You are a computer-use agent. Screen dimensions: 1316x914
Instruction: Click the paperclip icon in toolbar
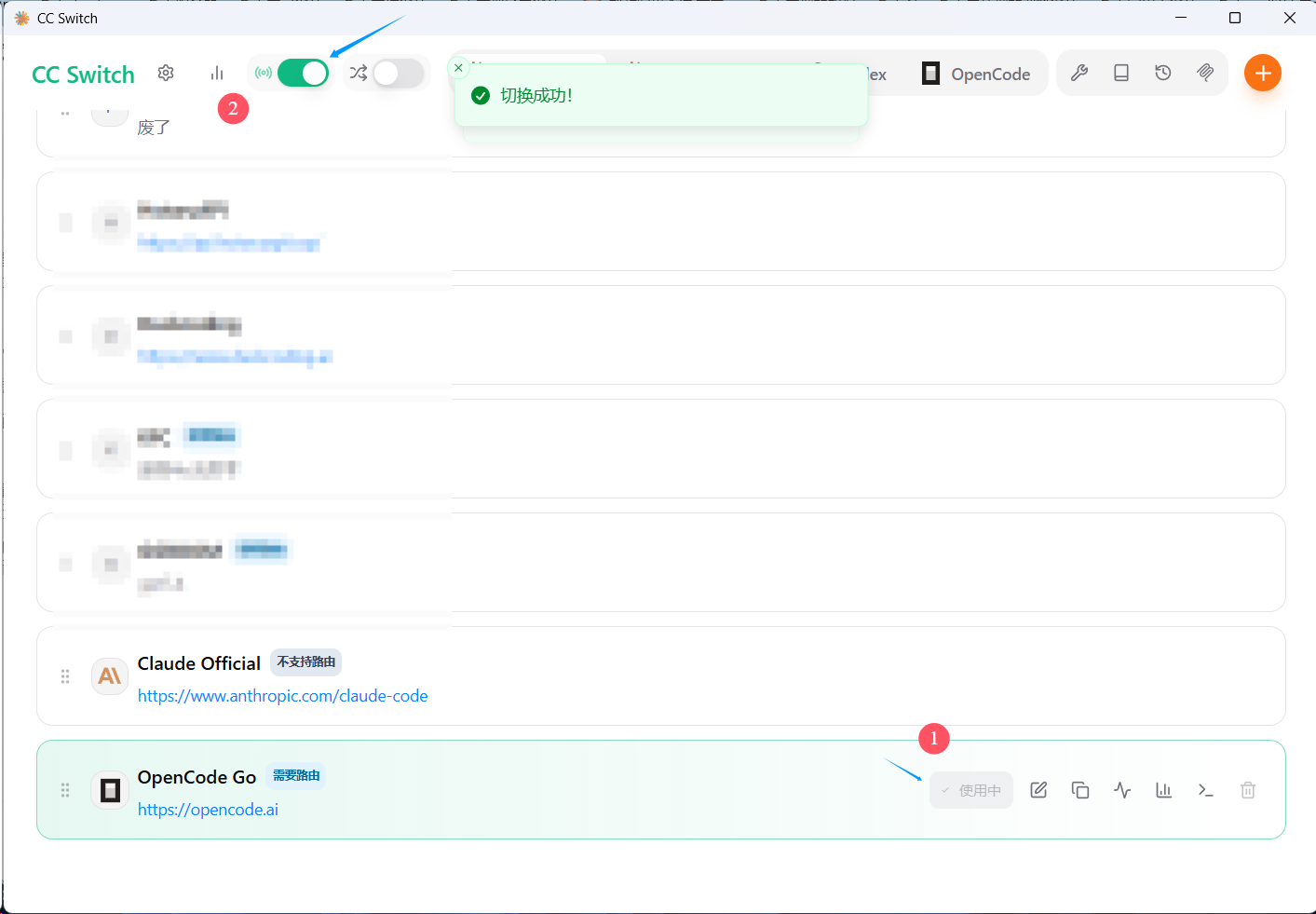pyautogui.click(x=1205, y=73)
